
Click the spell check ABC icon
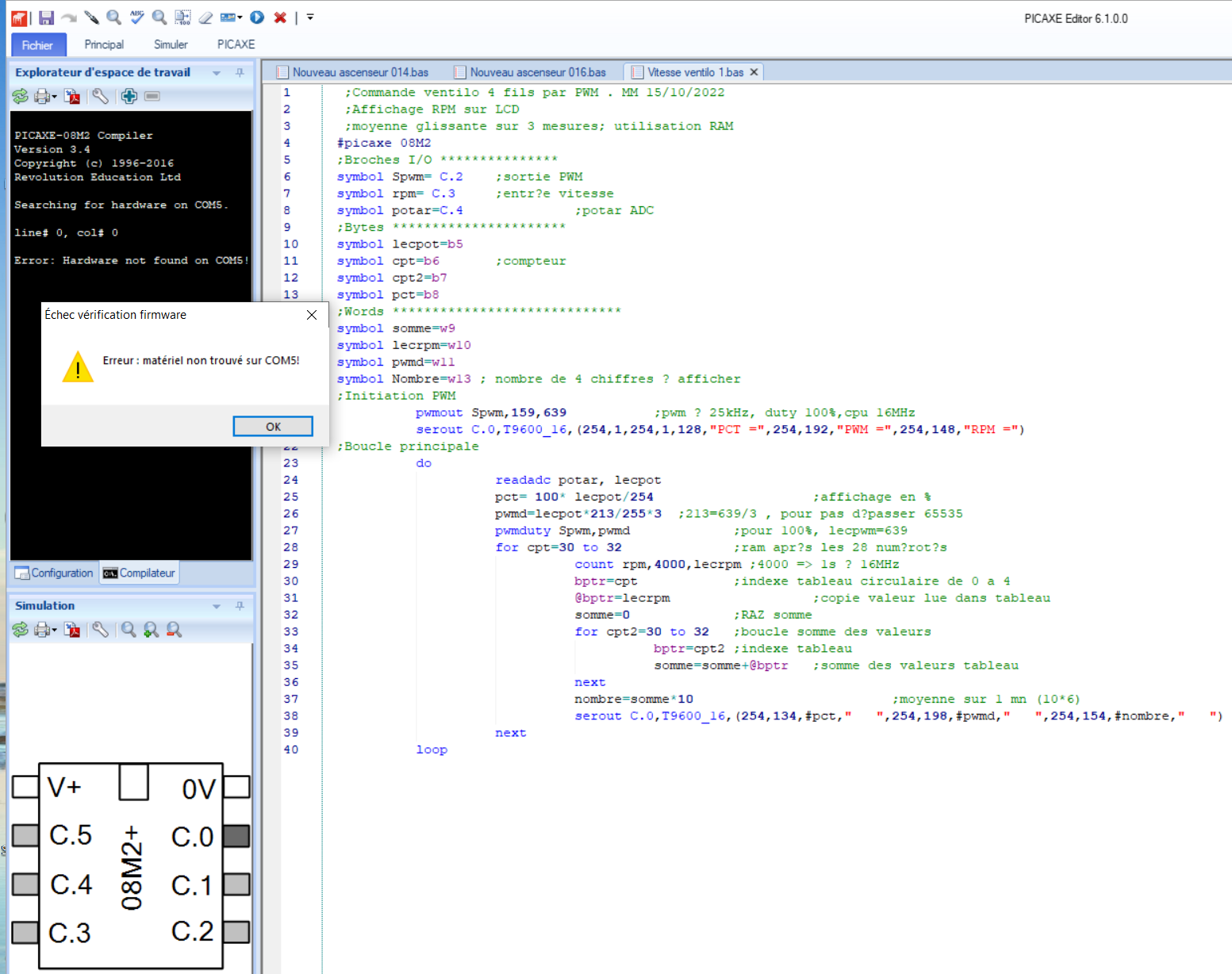[x=137, y=17]
